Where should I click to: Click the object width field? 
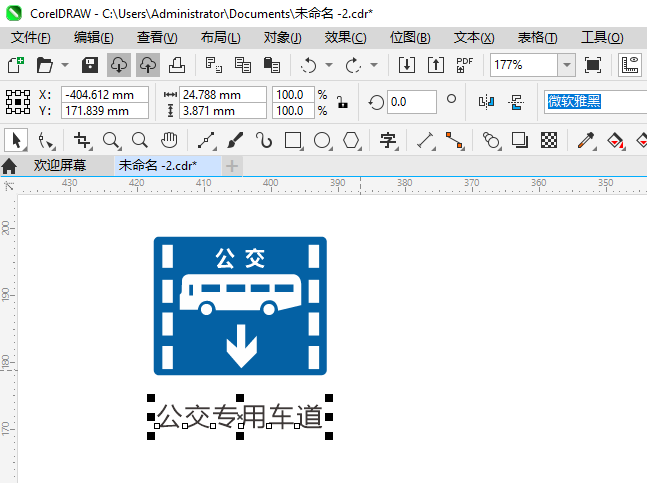tap(223, 94)
